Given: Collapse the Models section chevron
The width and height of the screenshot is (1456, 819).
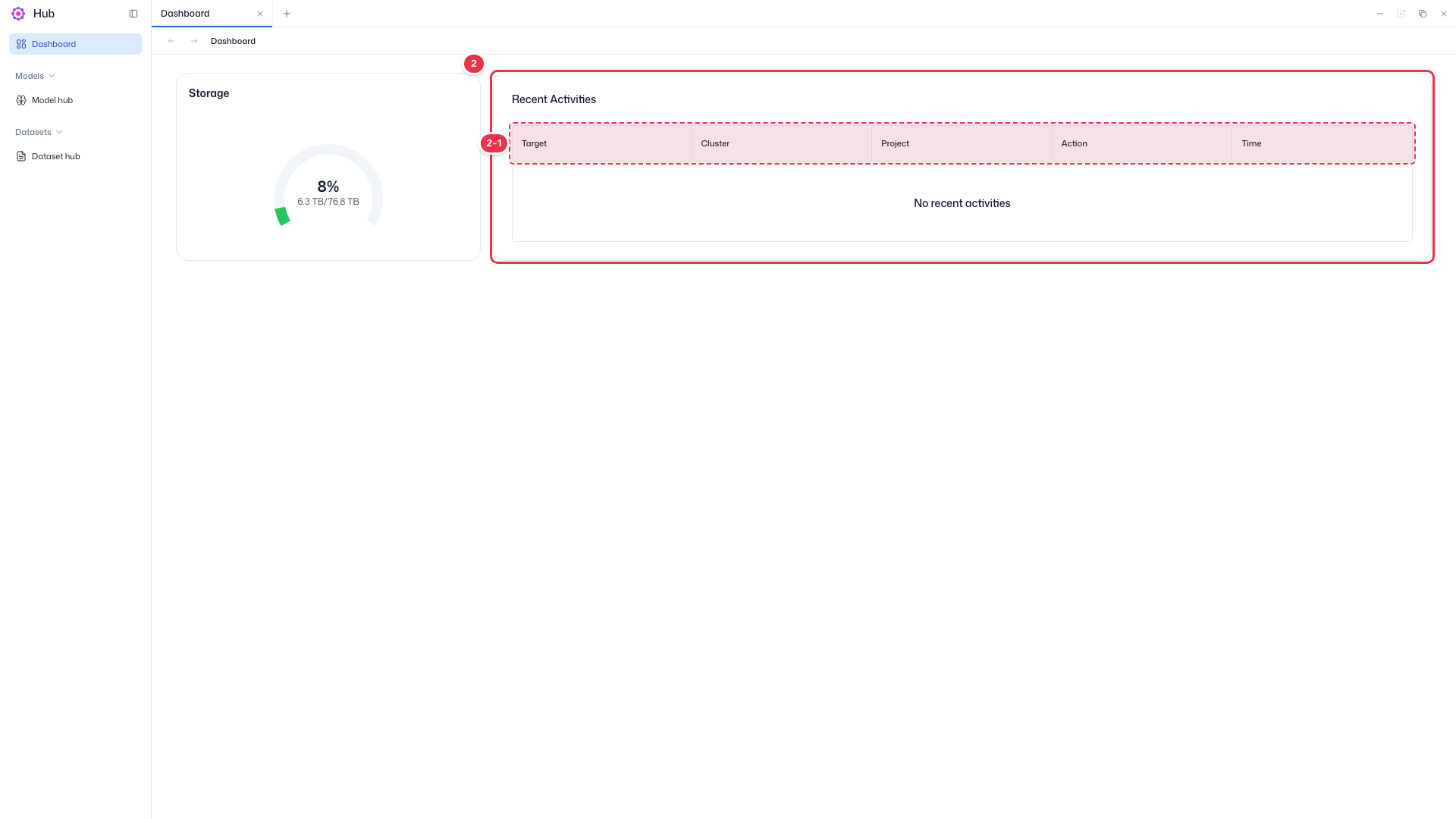Looking at the screenshot, I should [x=52, y=76].
